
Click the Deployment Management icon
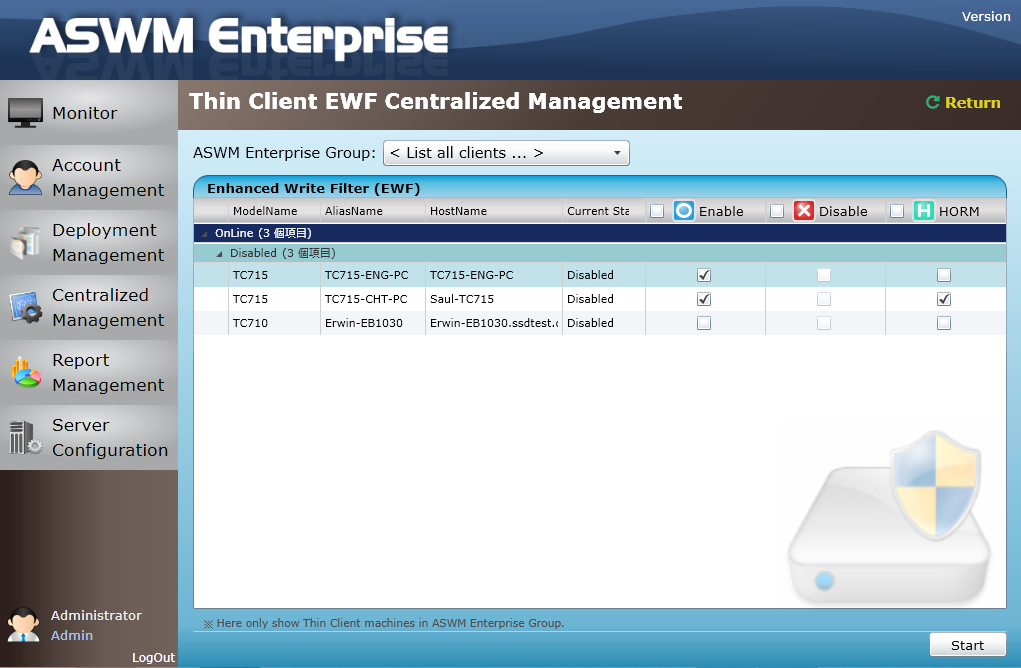(25, 243)
